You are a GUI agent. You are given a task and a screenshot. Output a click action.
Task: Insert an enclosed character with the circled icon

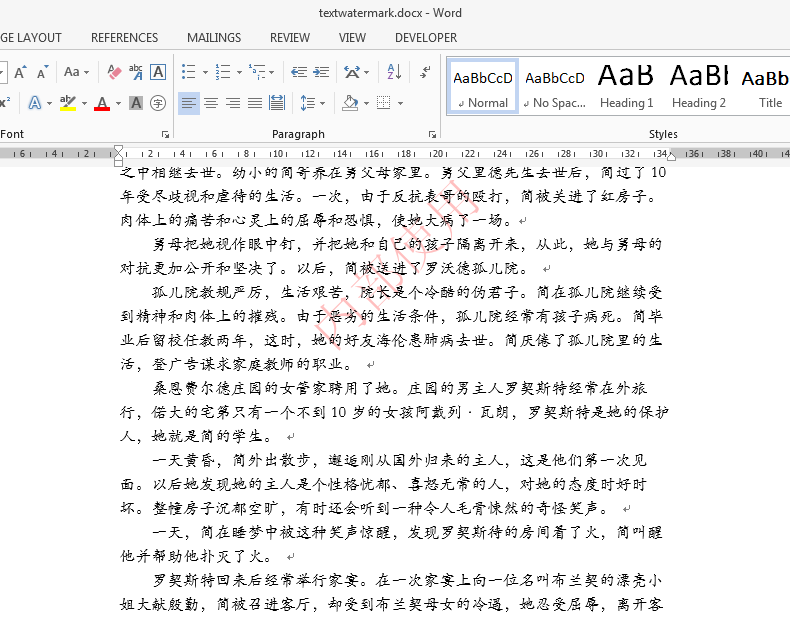coord(158,103)
